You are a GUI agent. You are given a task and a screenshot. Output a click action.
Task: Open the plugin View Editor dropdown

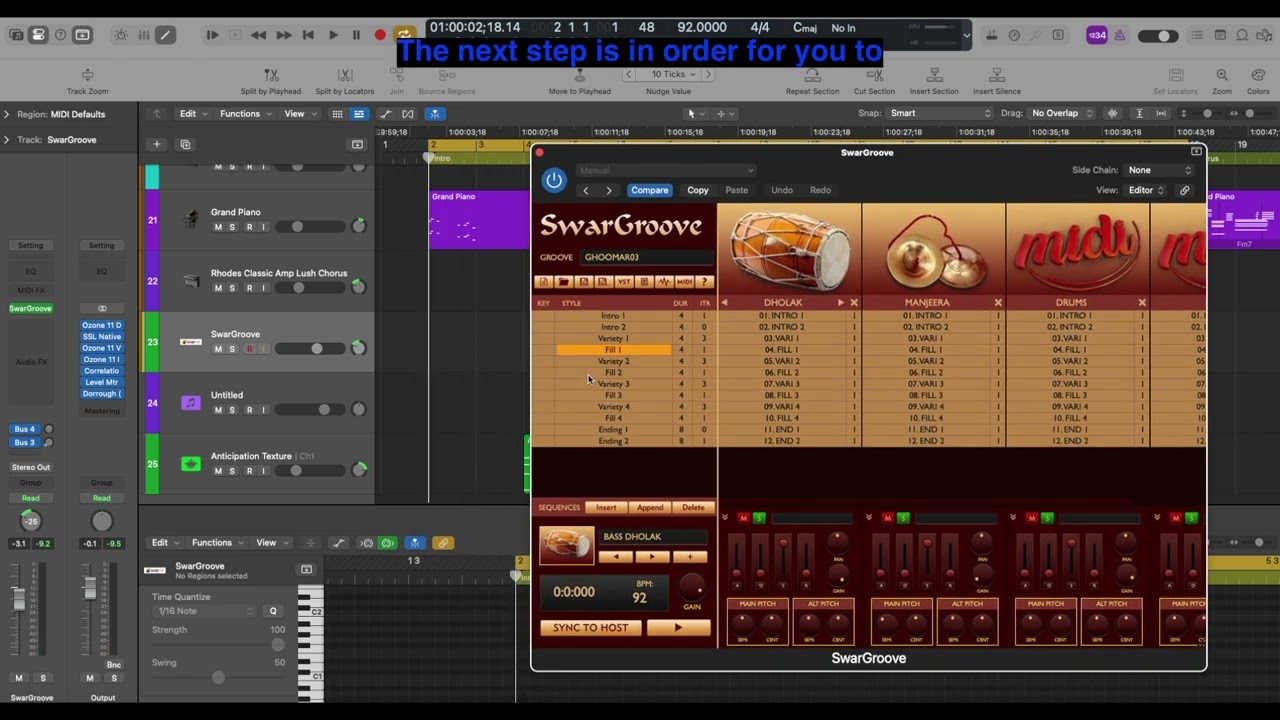1145,190
